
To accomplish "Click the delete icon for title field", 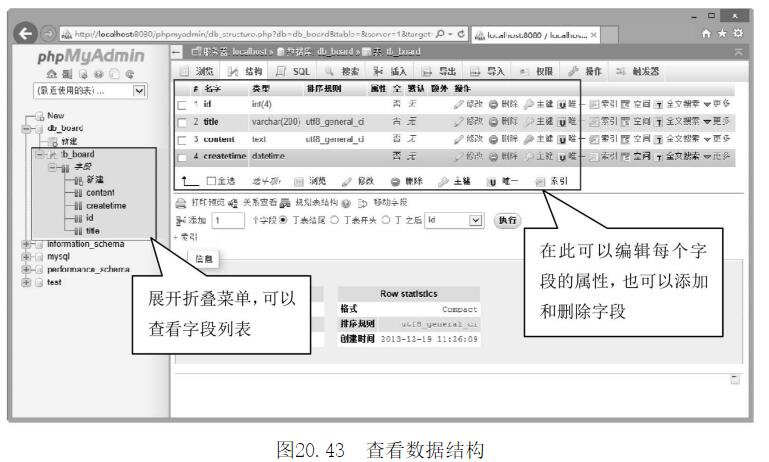I will click(x=493, y=122).
